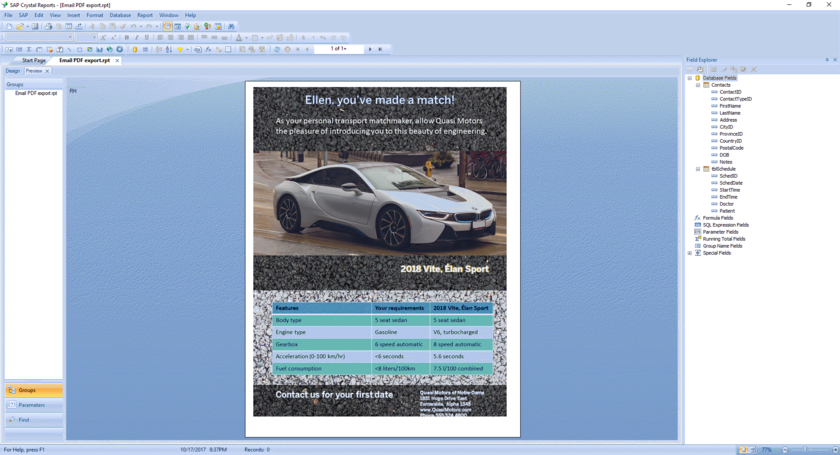
Task: Insert a summary with the sigma icon
Action: [x=29, y=49]
